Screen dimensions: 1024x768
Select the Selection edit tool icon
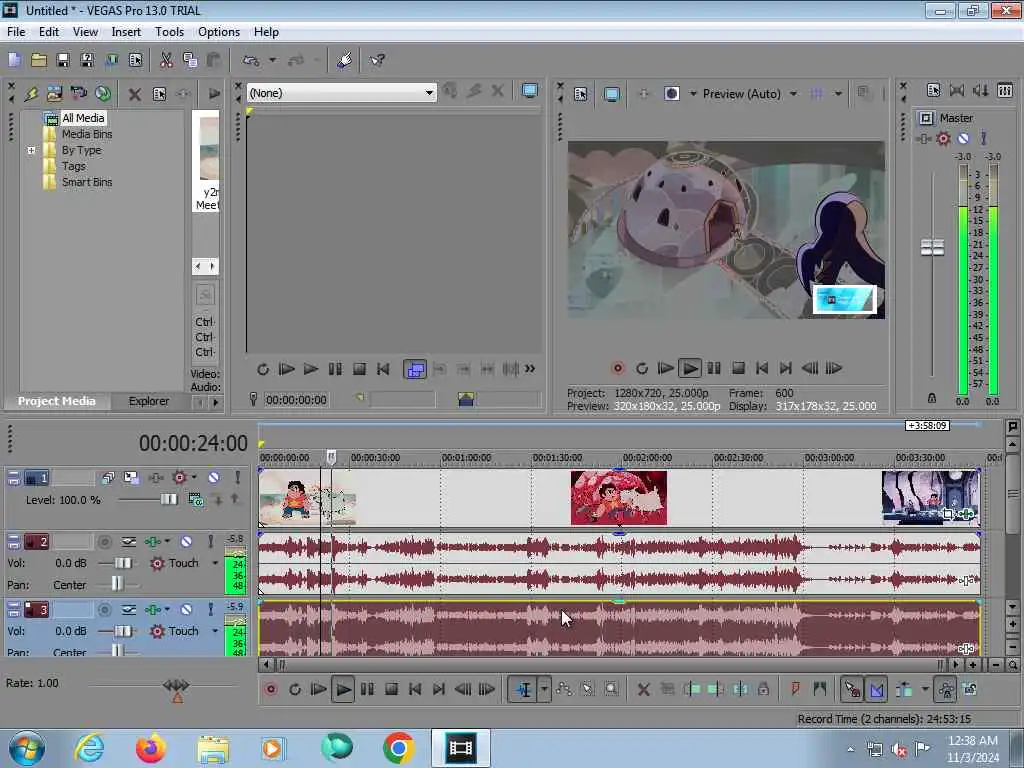coord(587,689)
